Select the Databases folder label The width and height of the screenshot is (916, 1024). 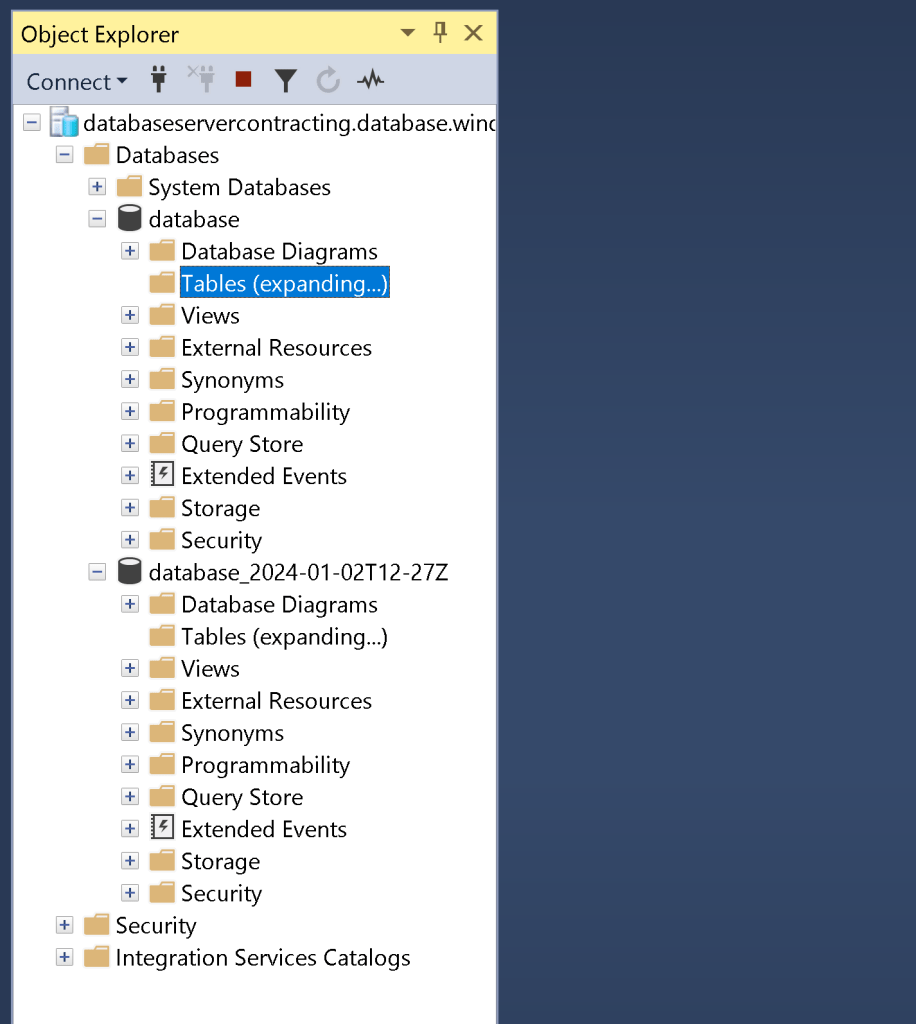(x=167, y=155)
